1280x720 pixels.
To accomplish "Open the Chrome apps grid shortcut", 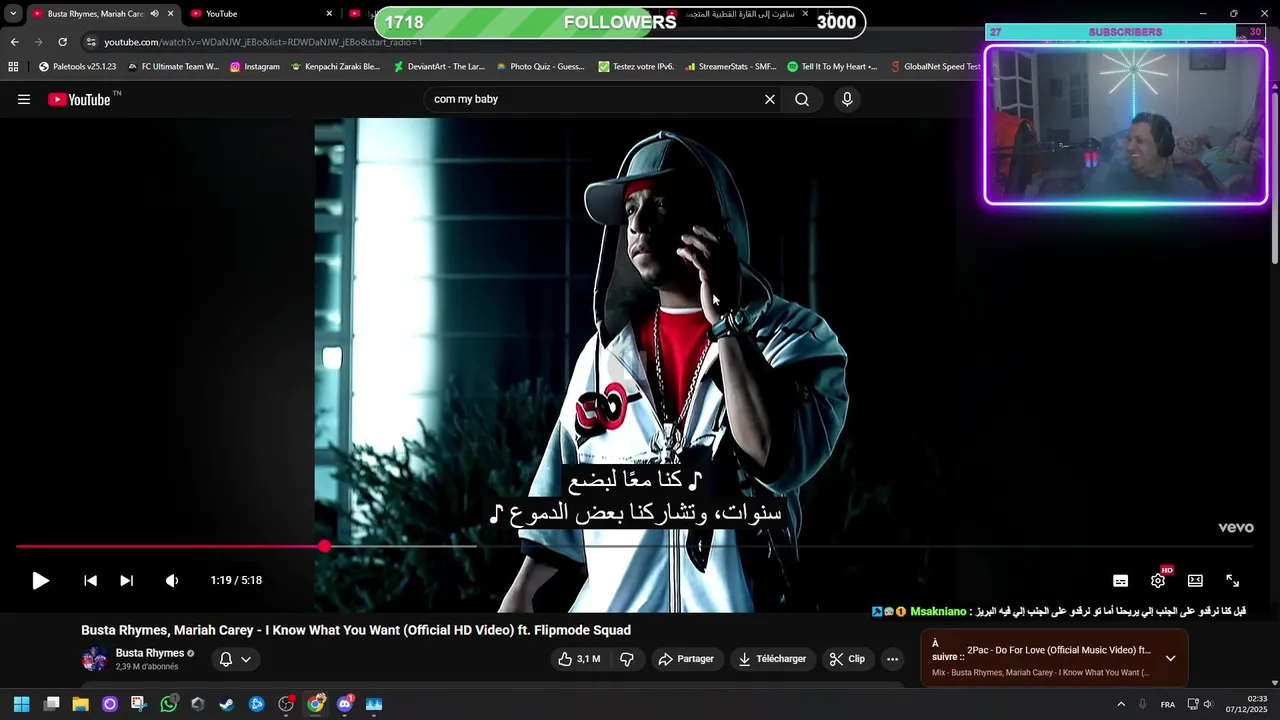I will (13, 67).
